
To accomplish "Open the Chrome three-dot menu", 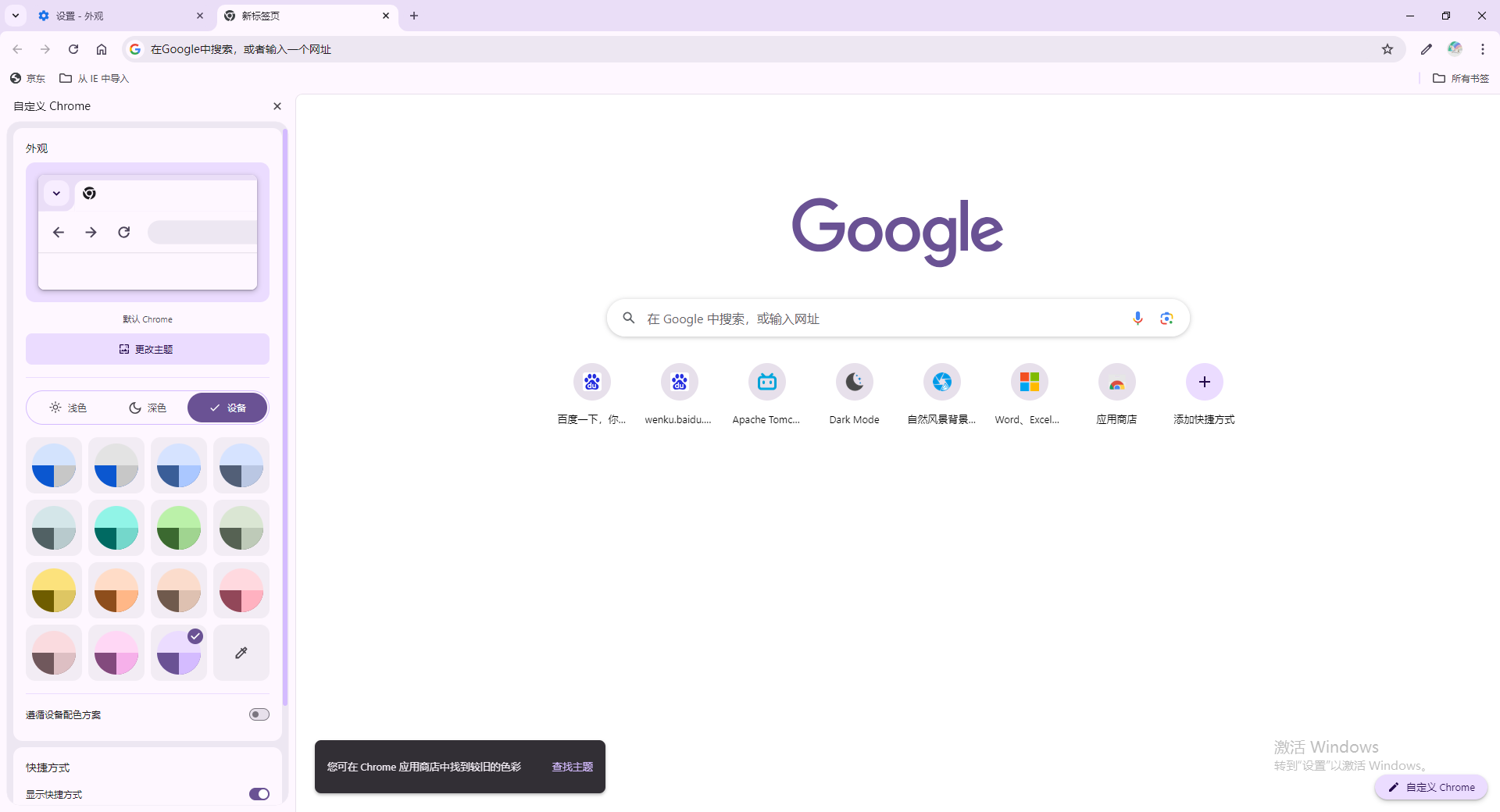I will pos(1483,49).
